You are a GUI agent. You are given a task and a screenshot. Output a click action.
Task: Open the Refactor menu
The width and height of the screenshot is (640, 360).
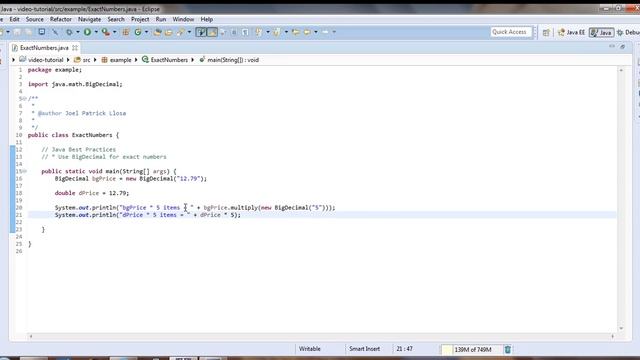(61, 19)
